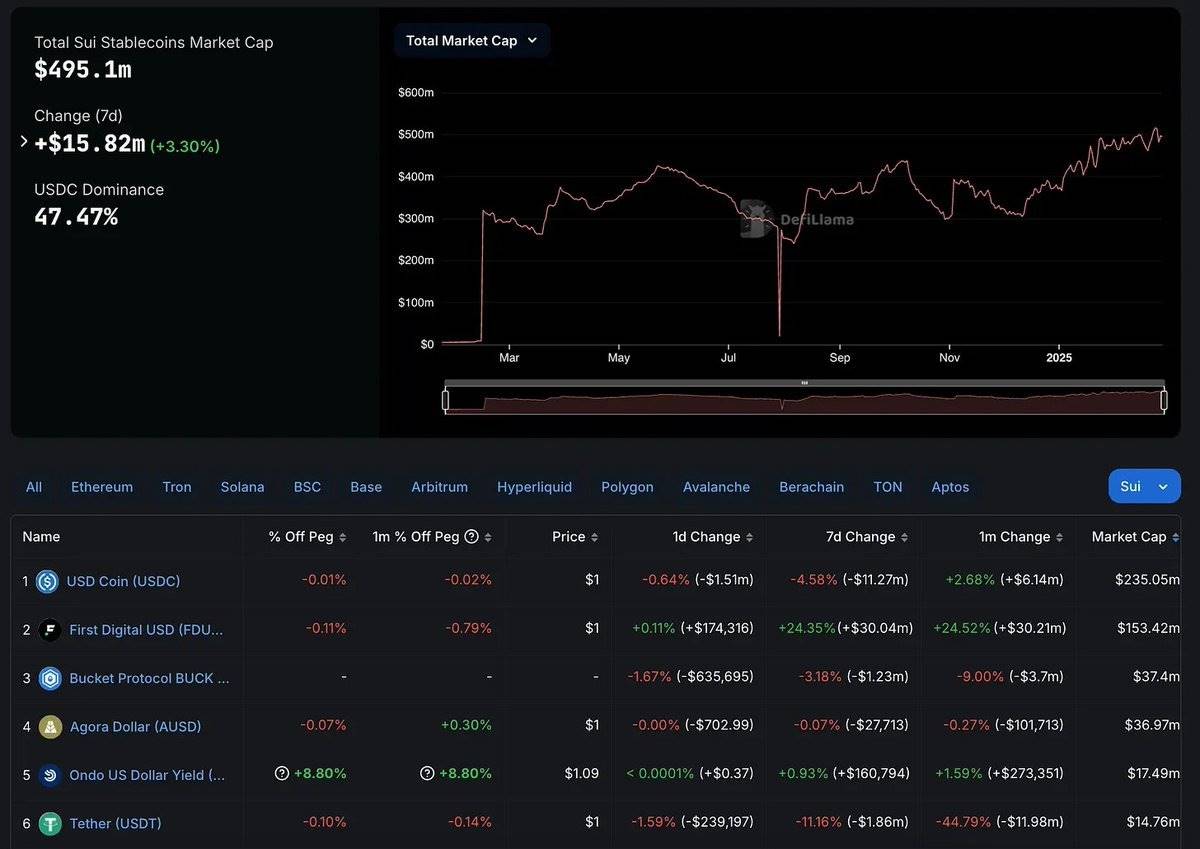Image resolution: width=1200 pixels, height=849 pixels.
Task: Click the Ondo US Dollar Yield icon
Action: [50, 775]
